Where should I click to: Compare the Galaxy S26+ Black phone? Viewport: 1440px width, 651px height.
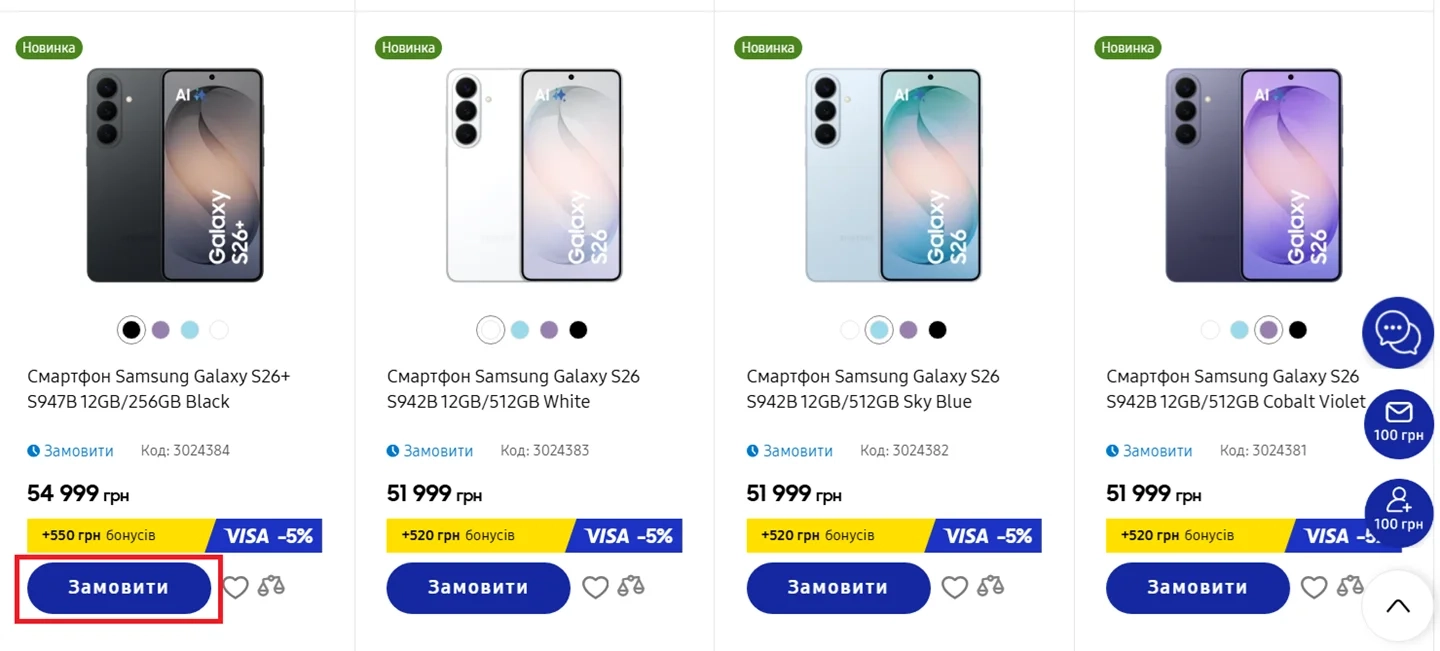(x=271, y=587)
